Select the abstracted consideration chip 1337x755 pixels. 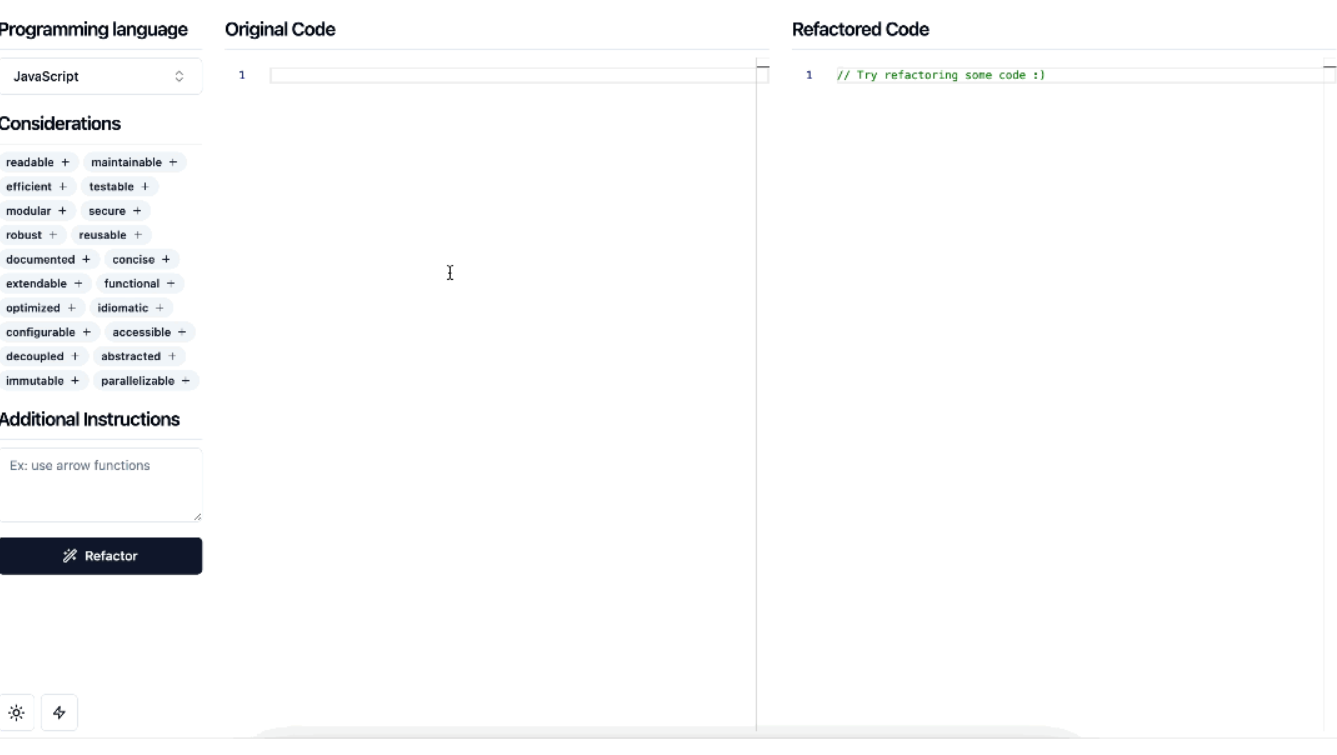pos(138,356)
